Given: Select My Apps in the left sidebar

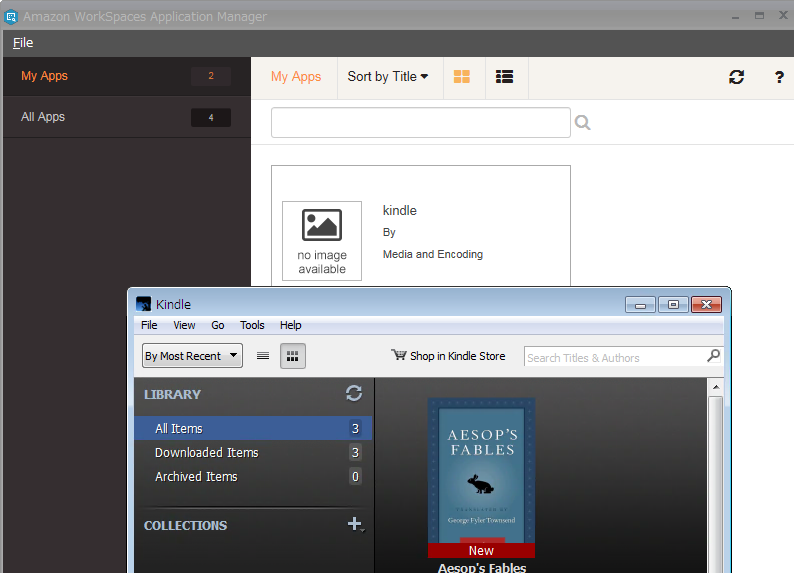Looking at the screenshot, I should 127,76.
